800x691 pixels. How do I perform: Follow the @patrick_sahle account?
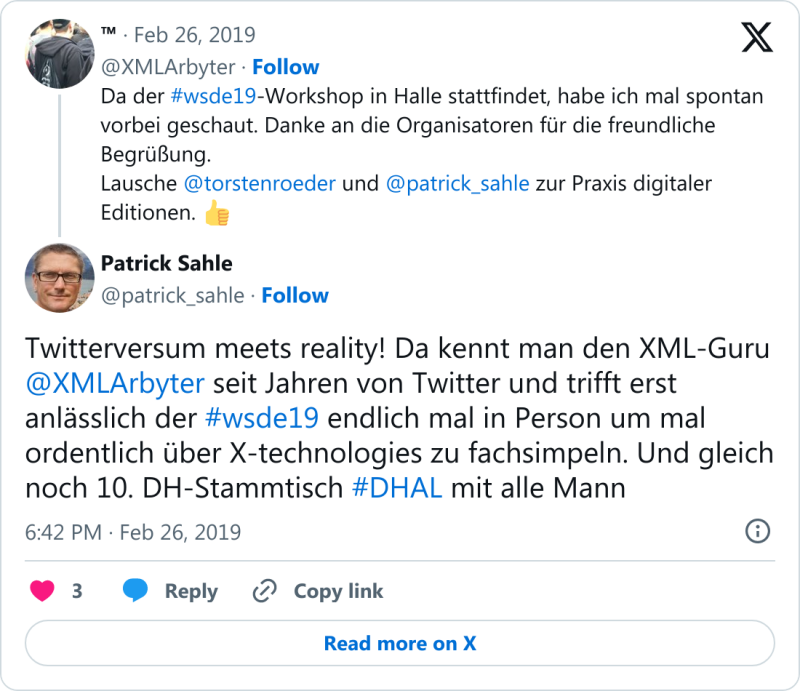[x=294, y=295]
